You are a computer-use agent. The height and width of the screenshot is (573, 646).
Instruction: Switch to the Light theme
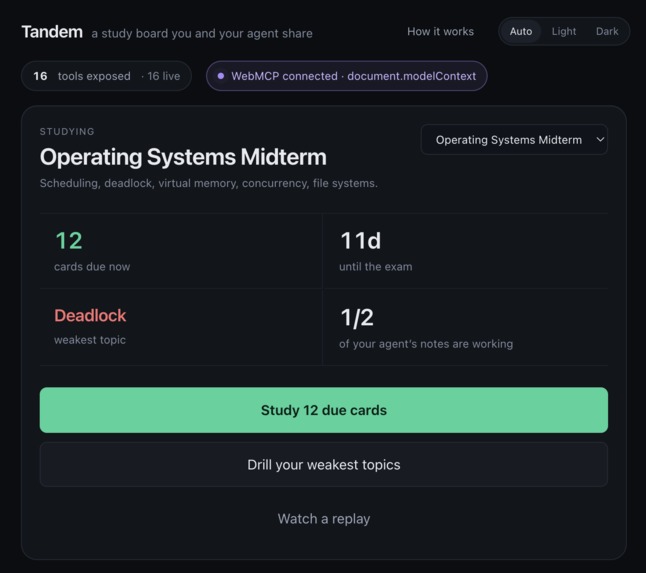[x=564, y=32]
